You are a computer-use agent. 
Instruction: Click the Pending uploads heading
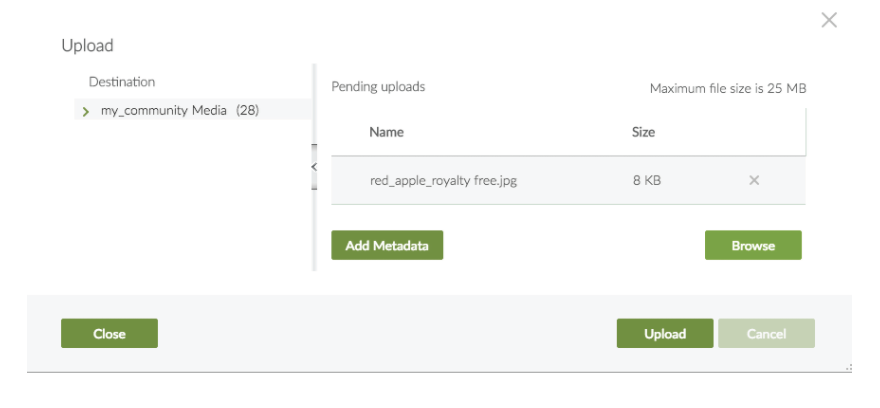click(378, 87)
